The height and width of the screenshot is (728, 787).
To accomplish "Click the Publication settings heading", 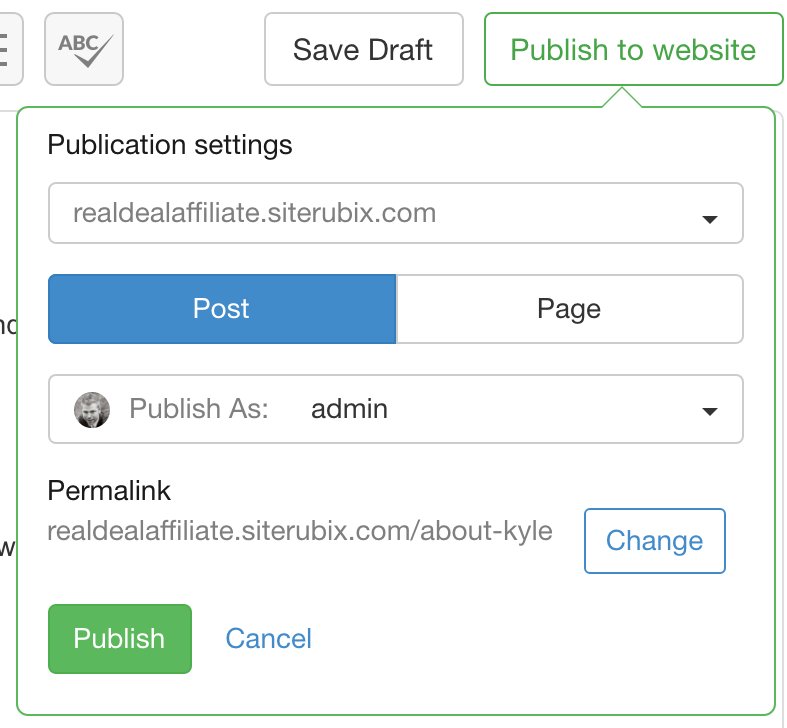I will pyautogui.click(x=170, y=145).
